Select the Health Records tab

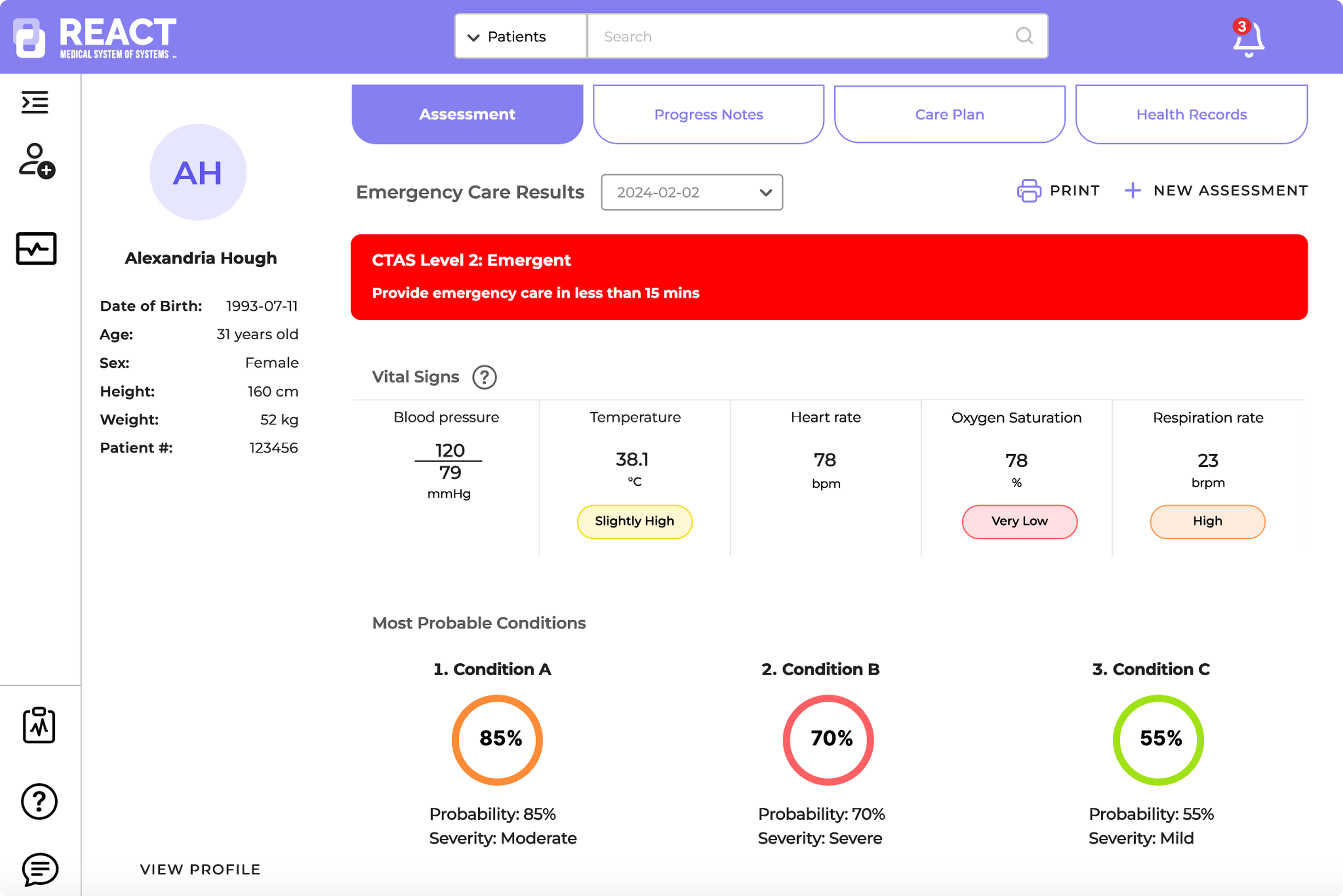coord(1191,114)
